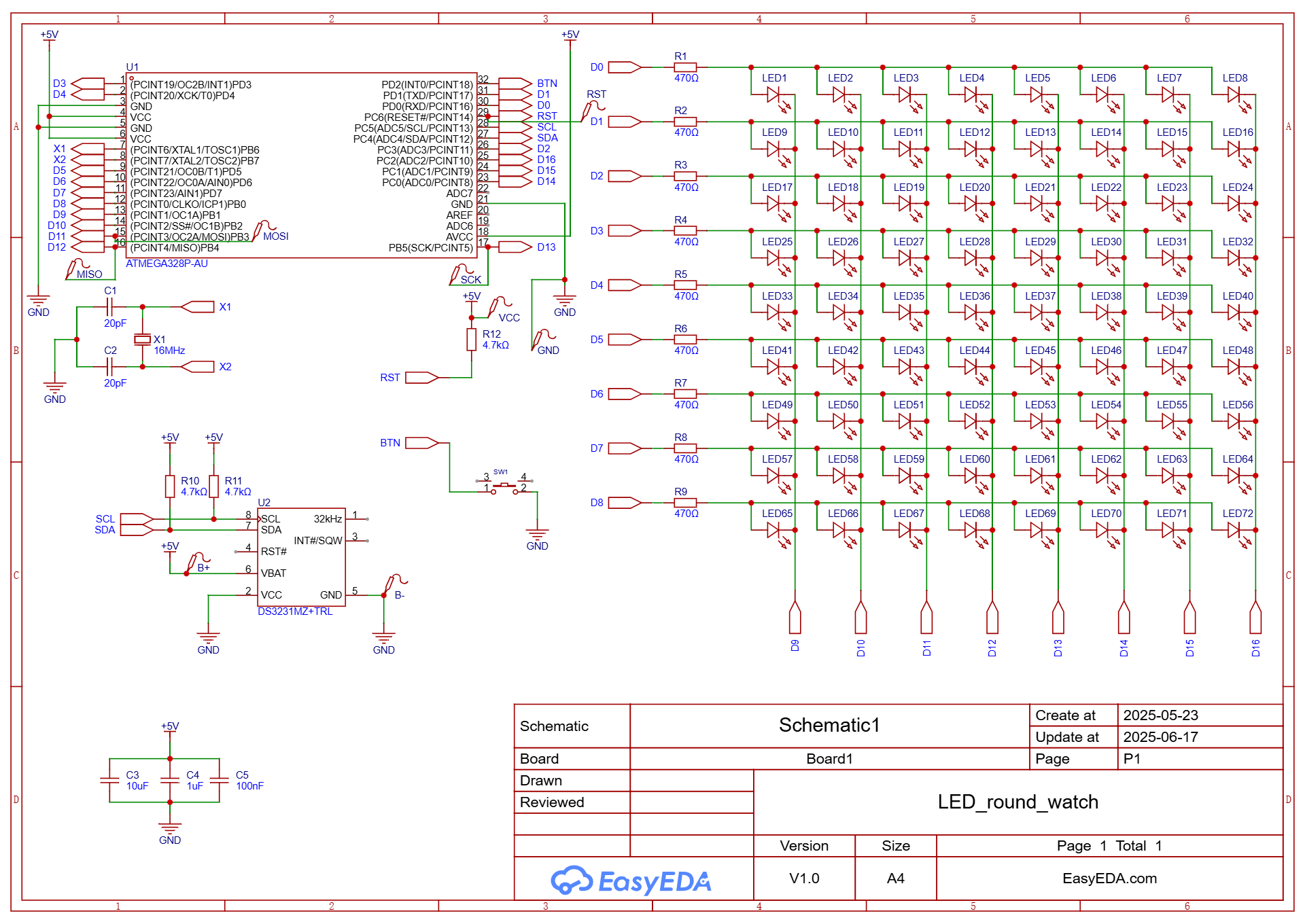The height and width of the screenshot is (924, 1305).
Task: Select resistor R10 symbol
Action: (170, 486)
